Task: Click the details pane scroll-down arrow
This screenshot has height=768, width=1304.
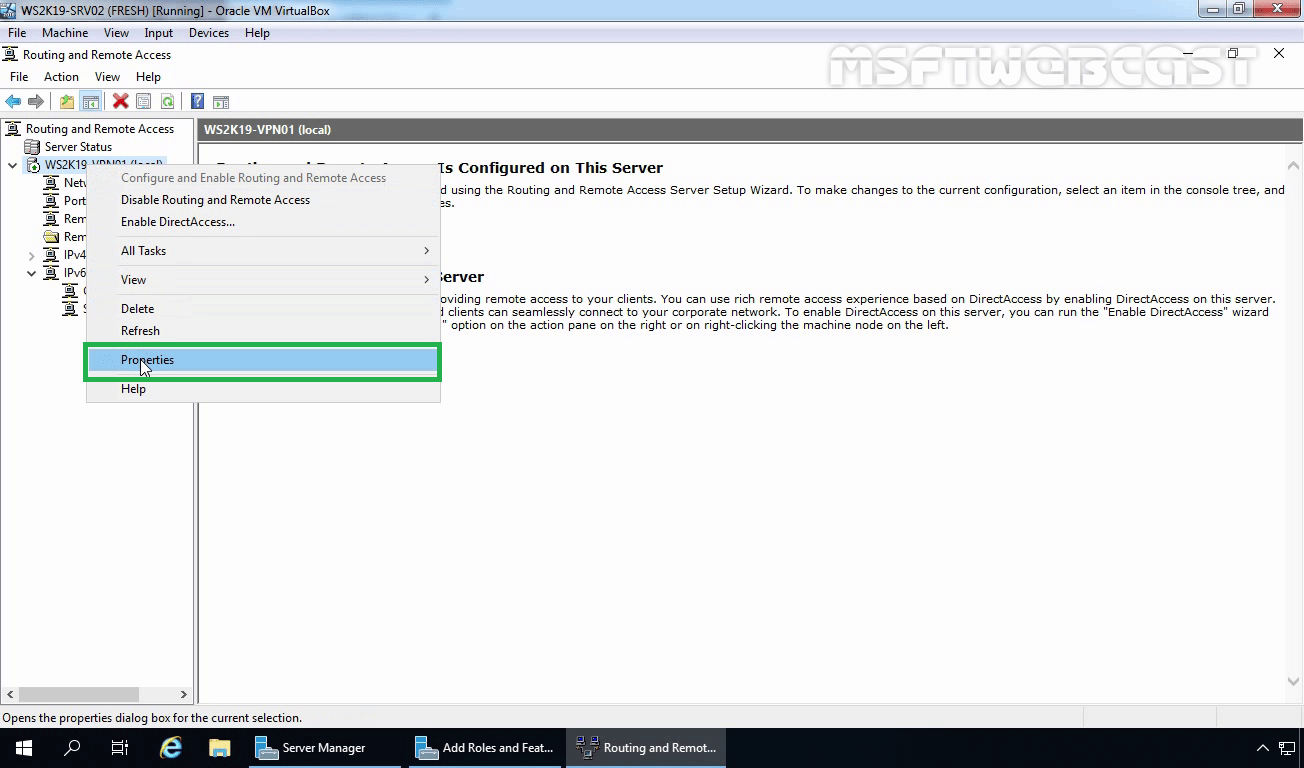Action: pos(1293,681)
